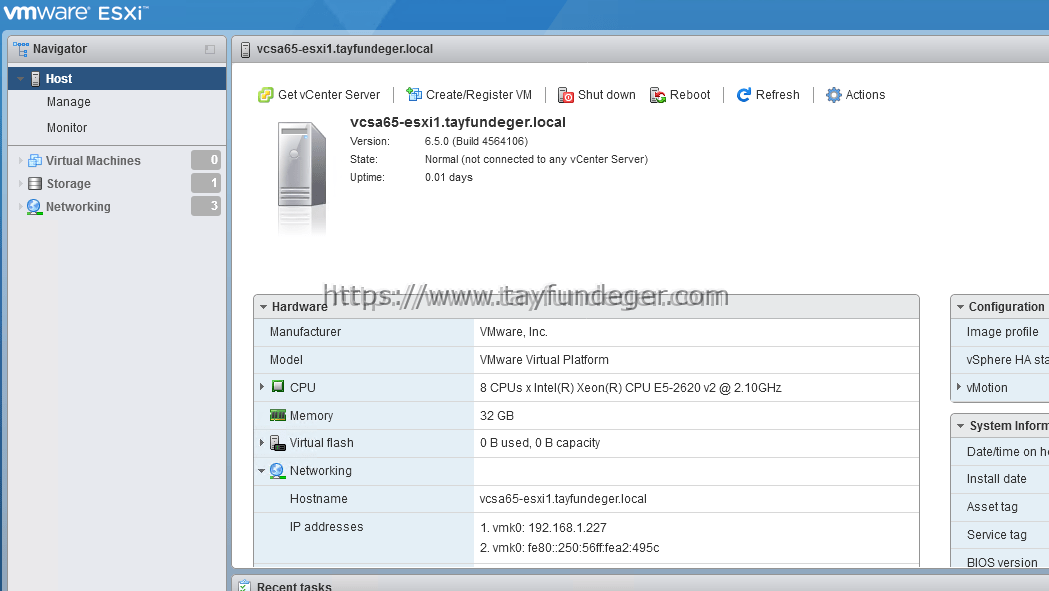1049x591 pixels.
Task: Click the Create/Register VM icon
Action: [414, 95]
